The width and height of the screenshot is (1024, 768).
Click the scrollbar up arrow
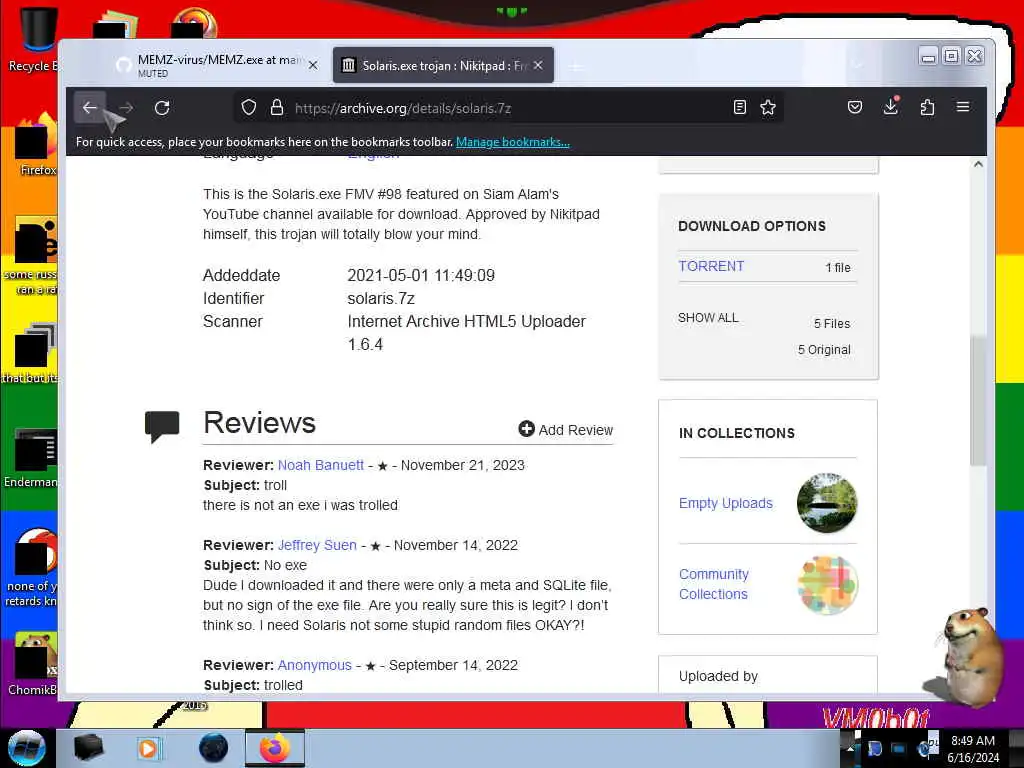[x=978, y=164]
